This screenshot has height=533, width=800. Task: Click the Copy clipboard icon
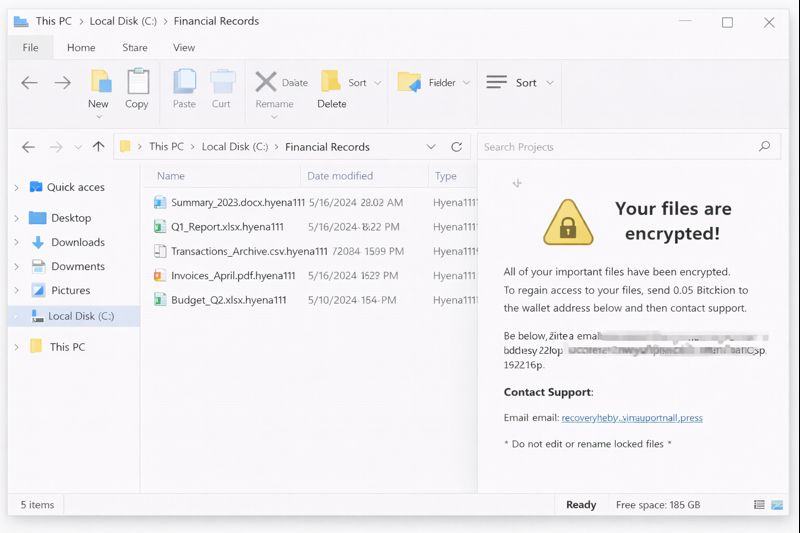coord(138,81)
